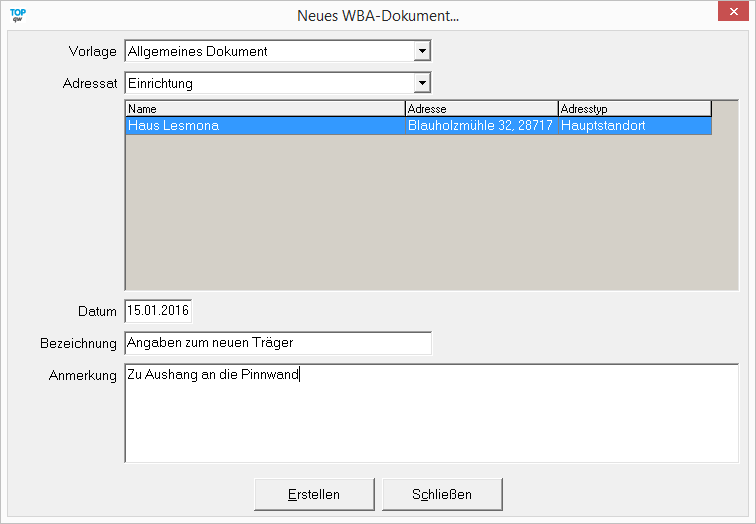
Task: Click into the Bezeichnung input field
Action: tap(278, 343)
